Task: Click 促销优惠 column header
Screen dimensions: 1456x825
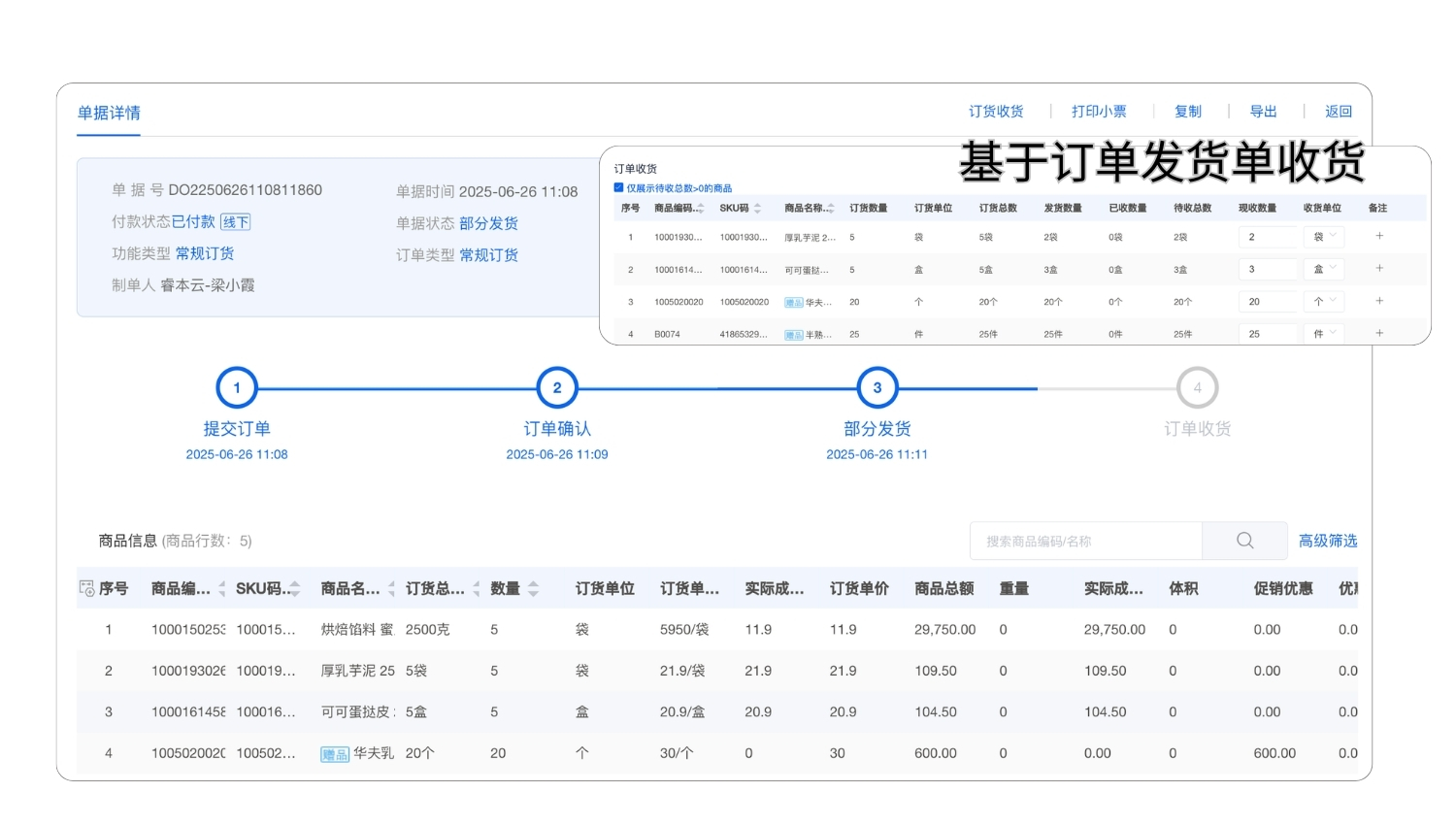Action: click(1283, 589)
